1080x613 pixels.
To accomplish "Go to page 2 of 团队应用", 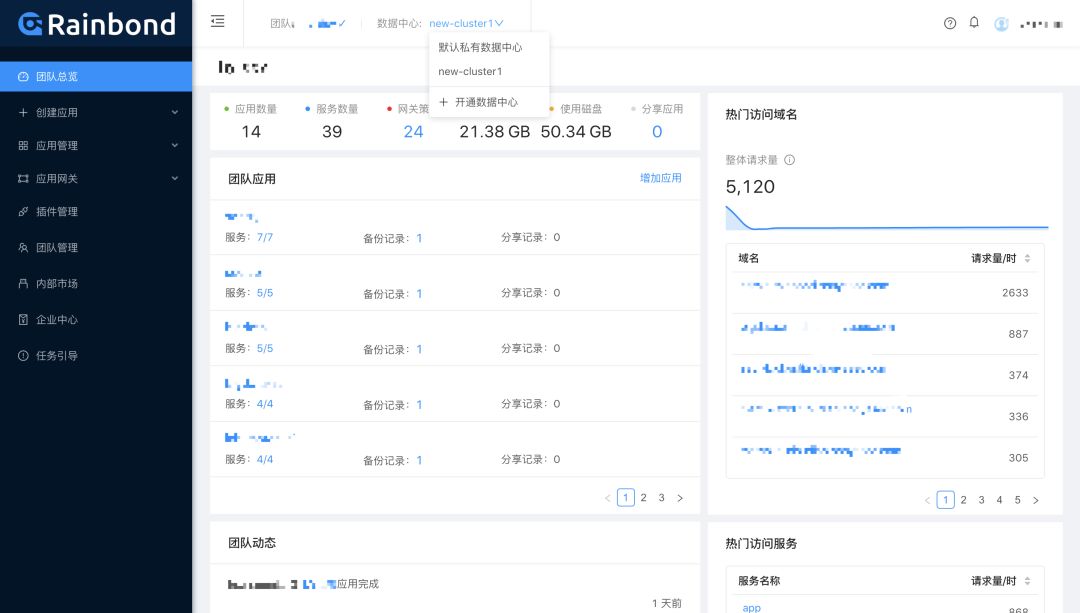I will coord(643,497).
